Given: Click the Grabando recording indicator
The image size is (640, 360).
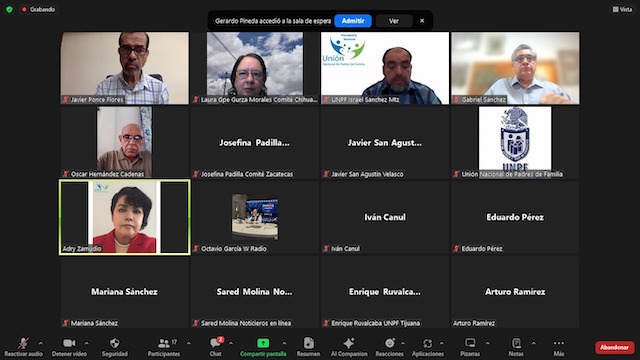Looking at the screenshot, I should (x=38, y=9).
